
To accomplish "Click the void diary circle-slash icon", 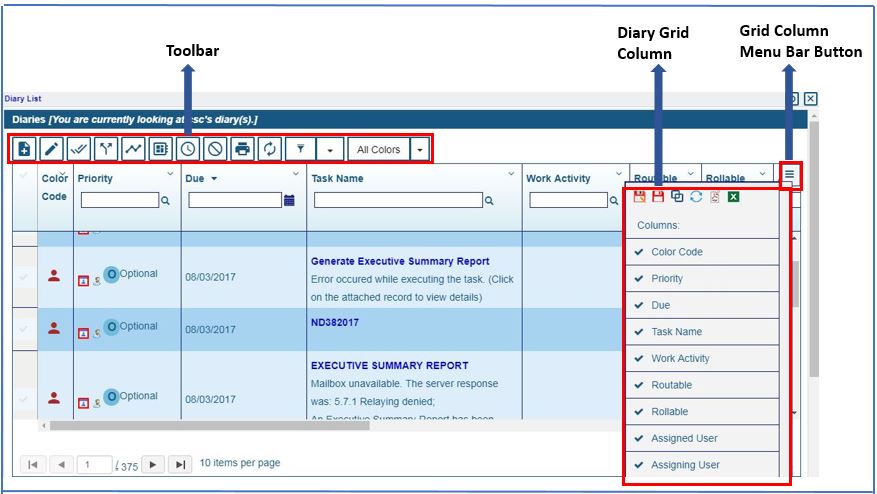I will pyautogui.click(x=215, y=149).
